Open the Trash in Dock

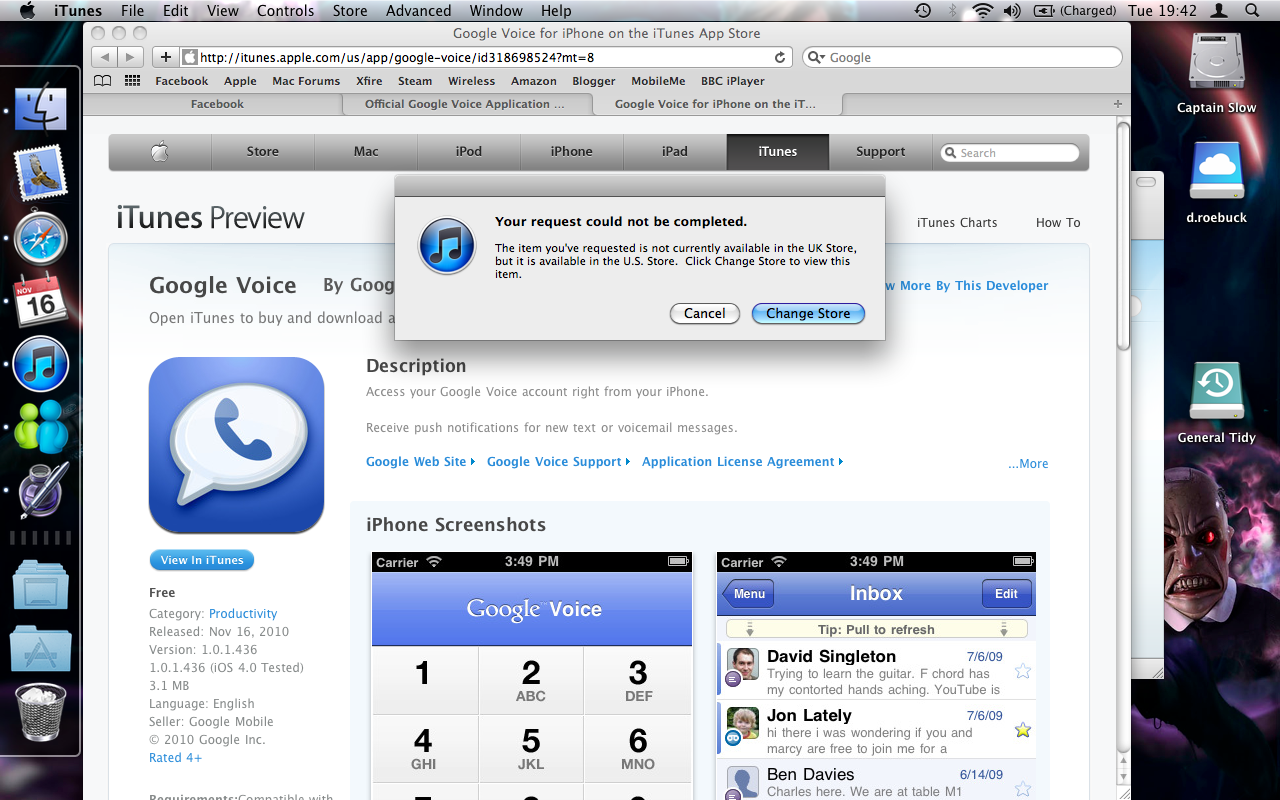(41, 710)
